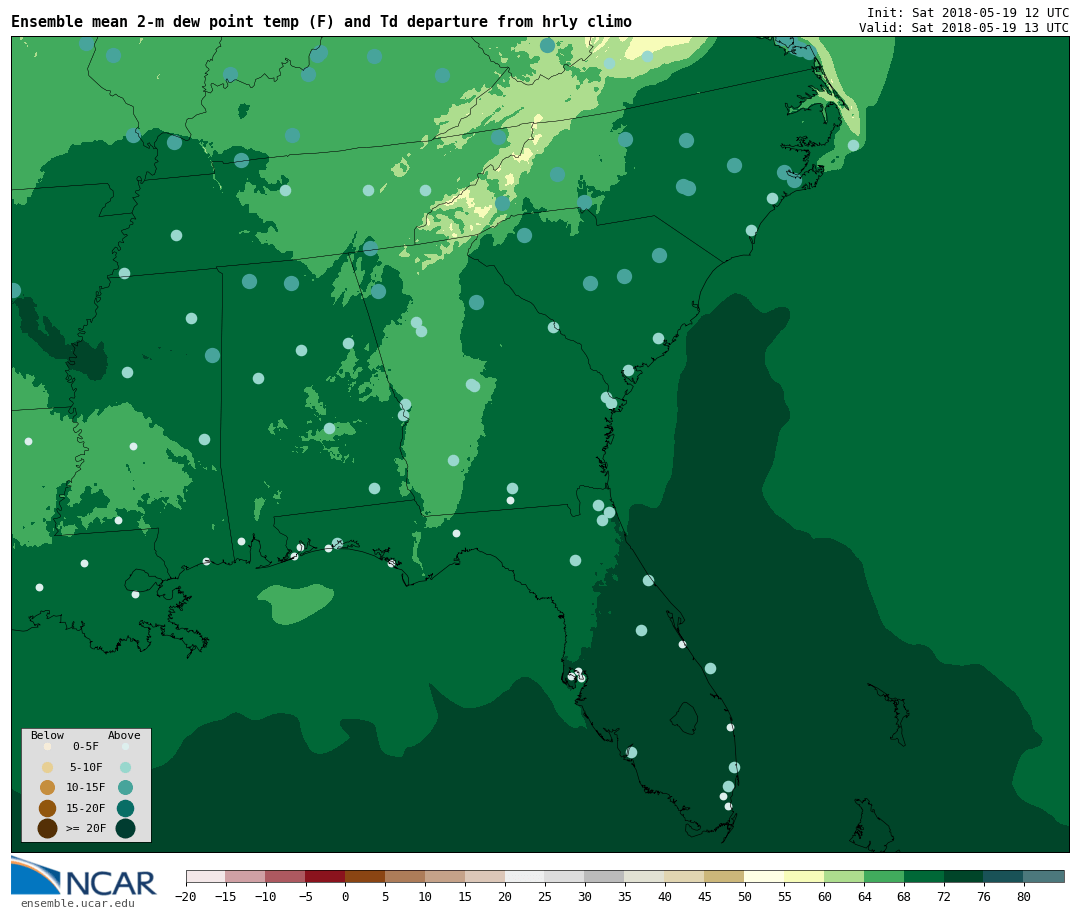Click the Below >= 20F dark brown circle
This screenshot has height=915, width=1080.
tap(47, 828)
